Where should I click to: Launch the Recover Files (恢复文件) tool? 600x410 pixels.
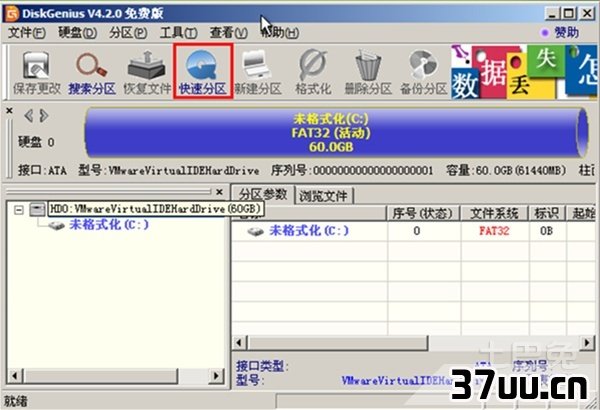tap(147, 73)
